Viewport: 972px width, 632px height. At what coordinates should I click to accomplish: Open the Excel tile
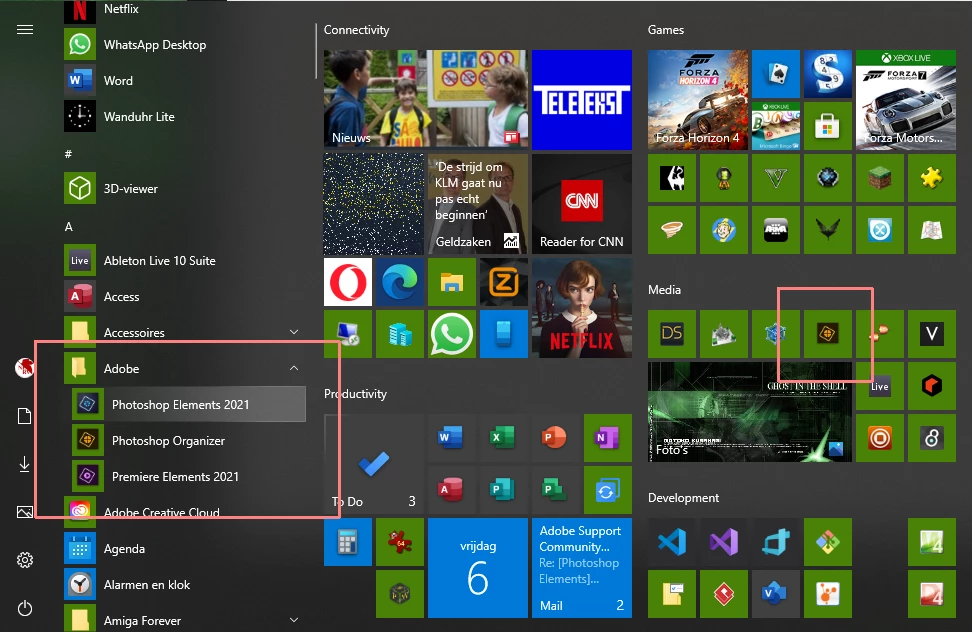504,438
